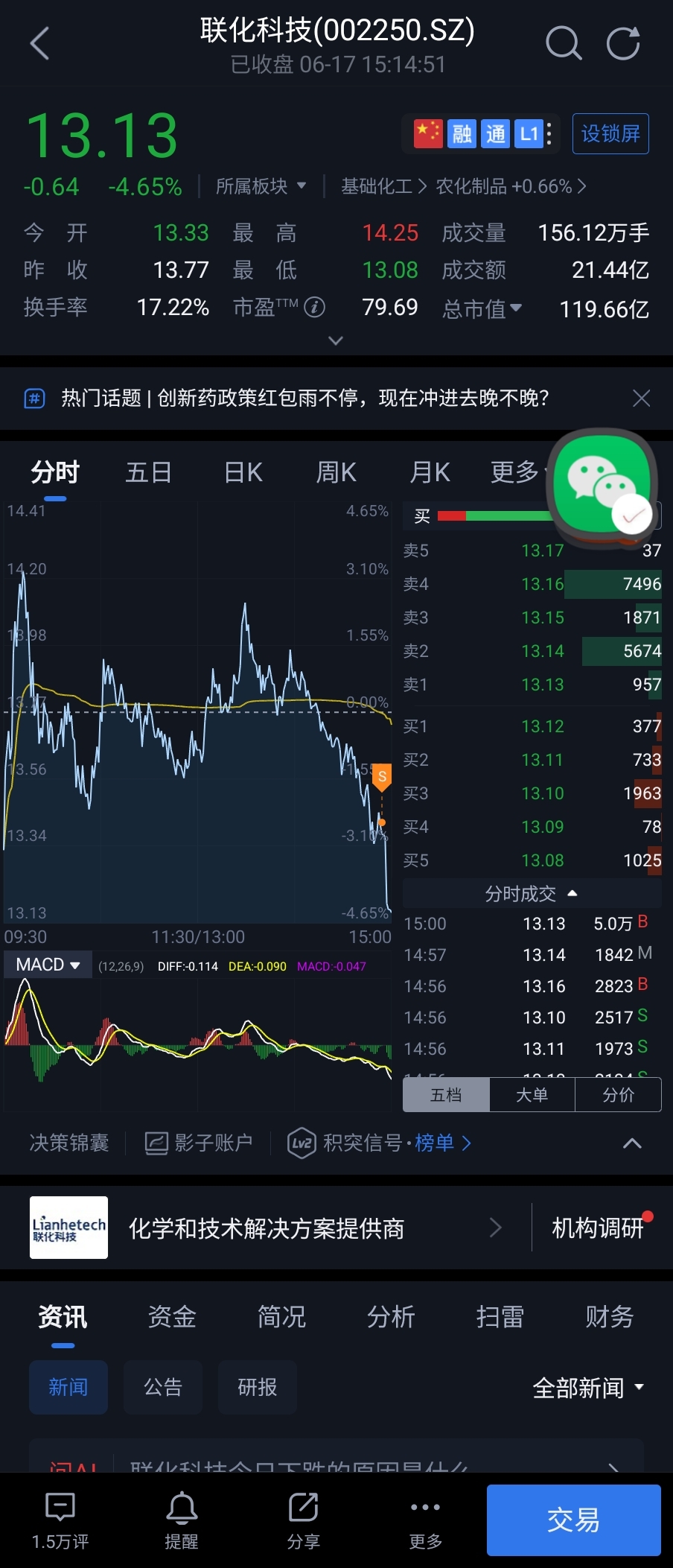Switch to 月K chart tab
This screenshot has height=1568, width=673.
430,472
